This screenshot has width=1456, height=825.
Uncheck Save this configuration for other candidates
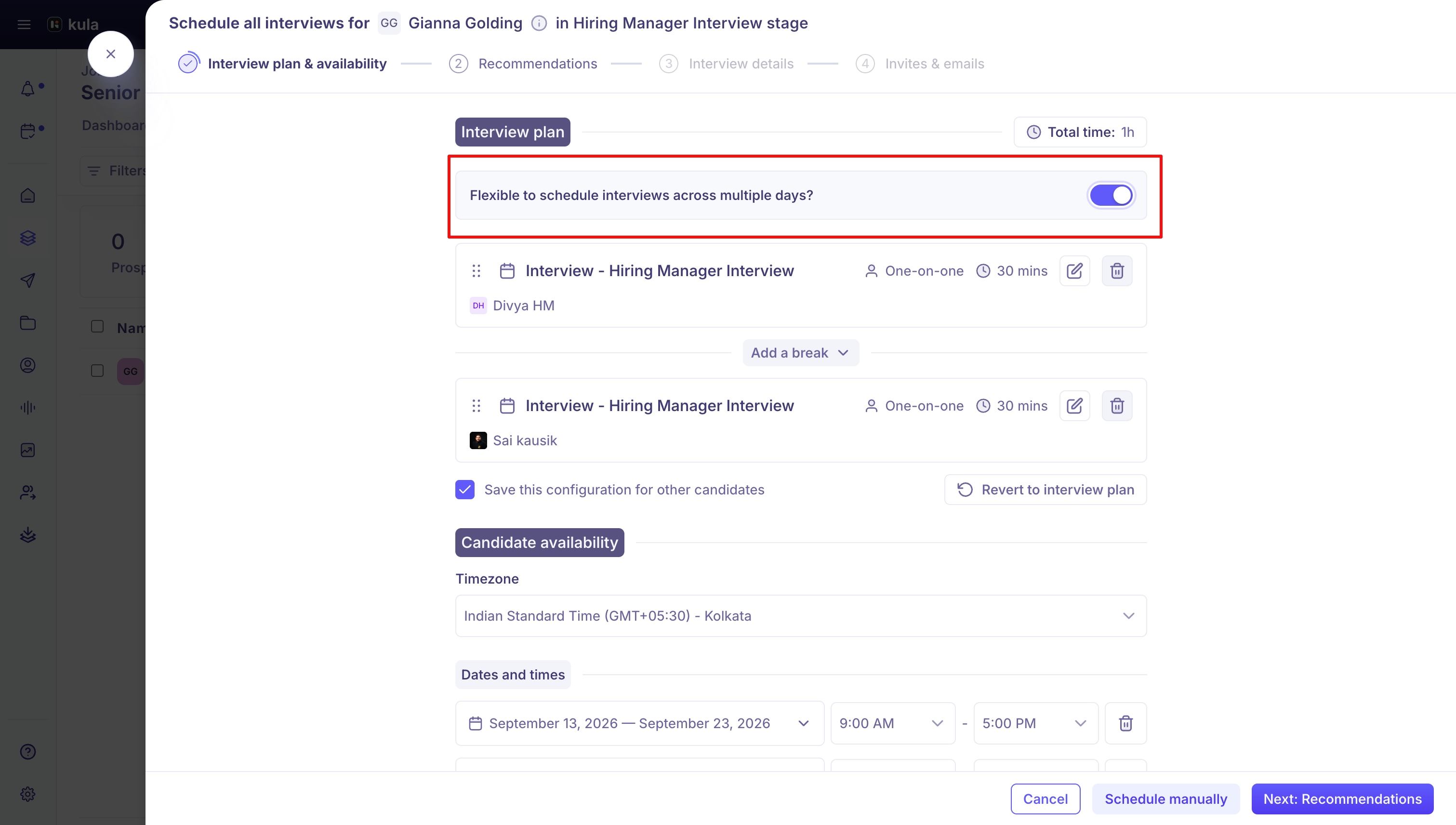(465, 490)
